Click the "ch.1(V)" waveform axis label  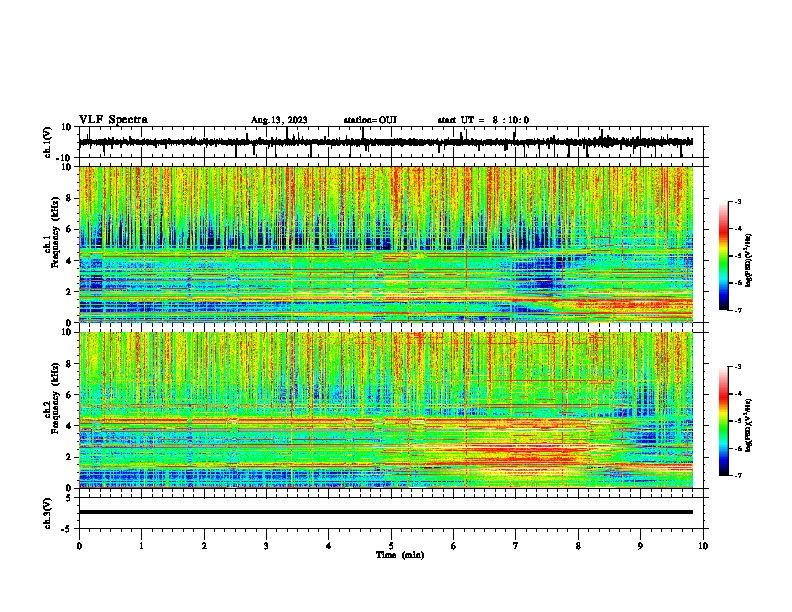tap(47, 142)
